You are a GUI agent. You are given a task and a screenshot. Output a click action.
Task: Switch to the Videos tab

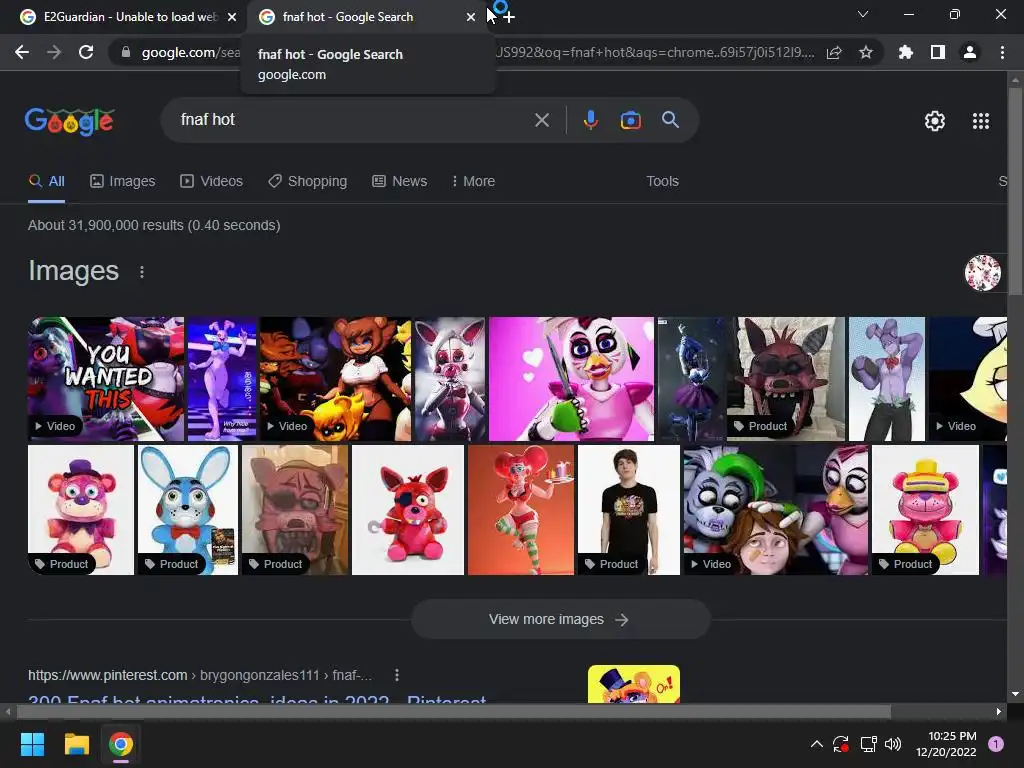pyautogui.click(x=212, y=182)
